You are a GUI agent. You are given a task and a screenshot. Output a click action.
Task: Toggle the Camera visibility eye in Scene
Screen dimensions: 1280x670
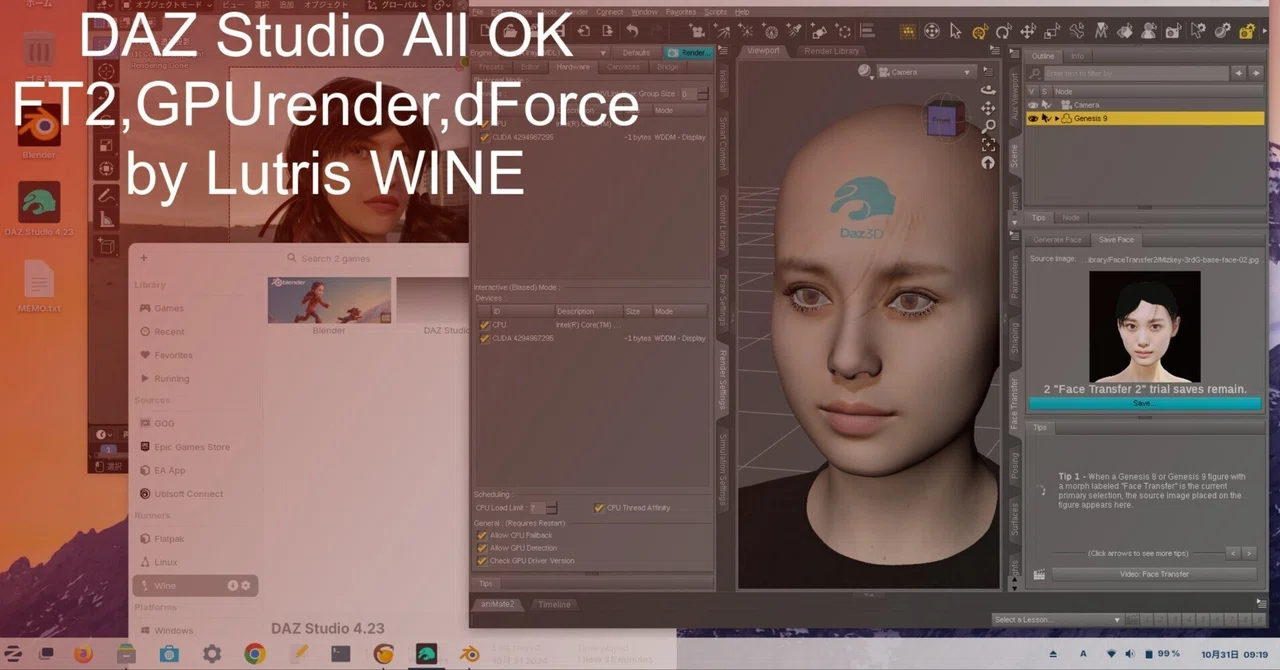(x=1033, y=105)
